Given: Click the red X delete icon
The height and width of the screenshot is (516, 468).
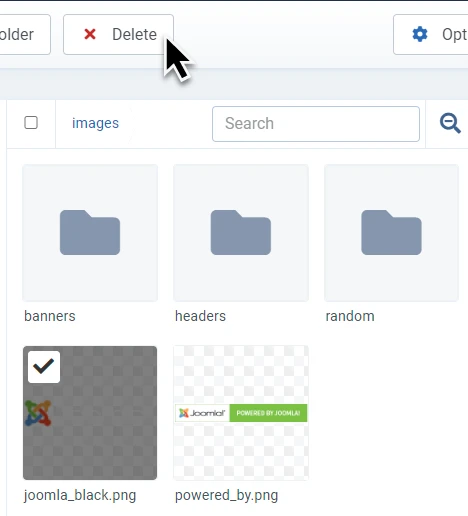Looking at the screenshot, I should coord(90,34).
